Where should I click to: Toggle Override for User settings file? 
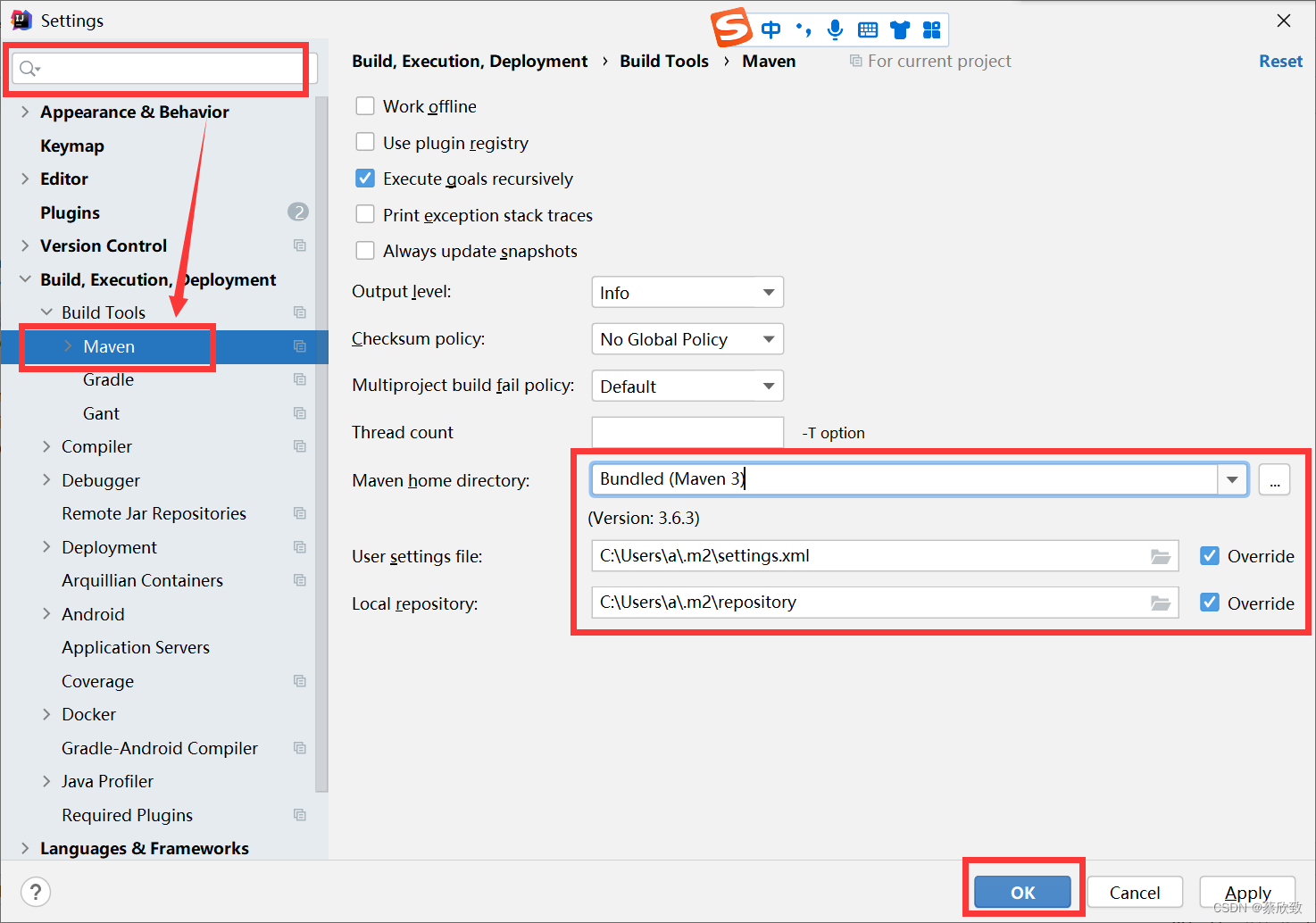pos(1210,556)
